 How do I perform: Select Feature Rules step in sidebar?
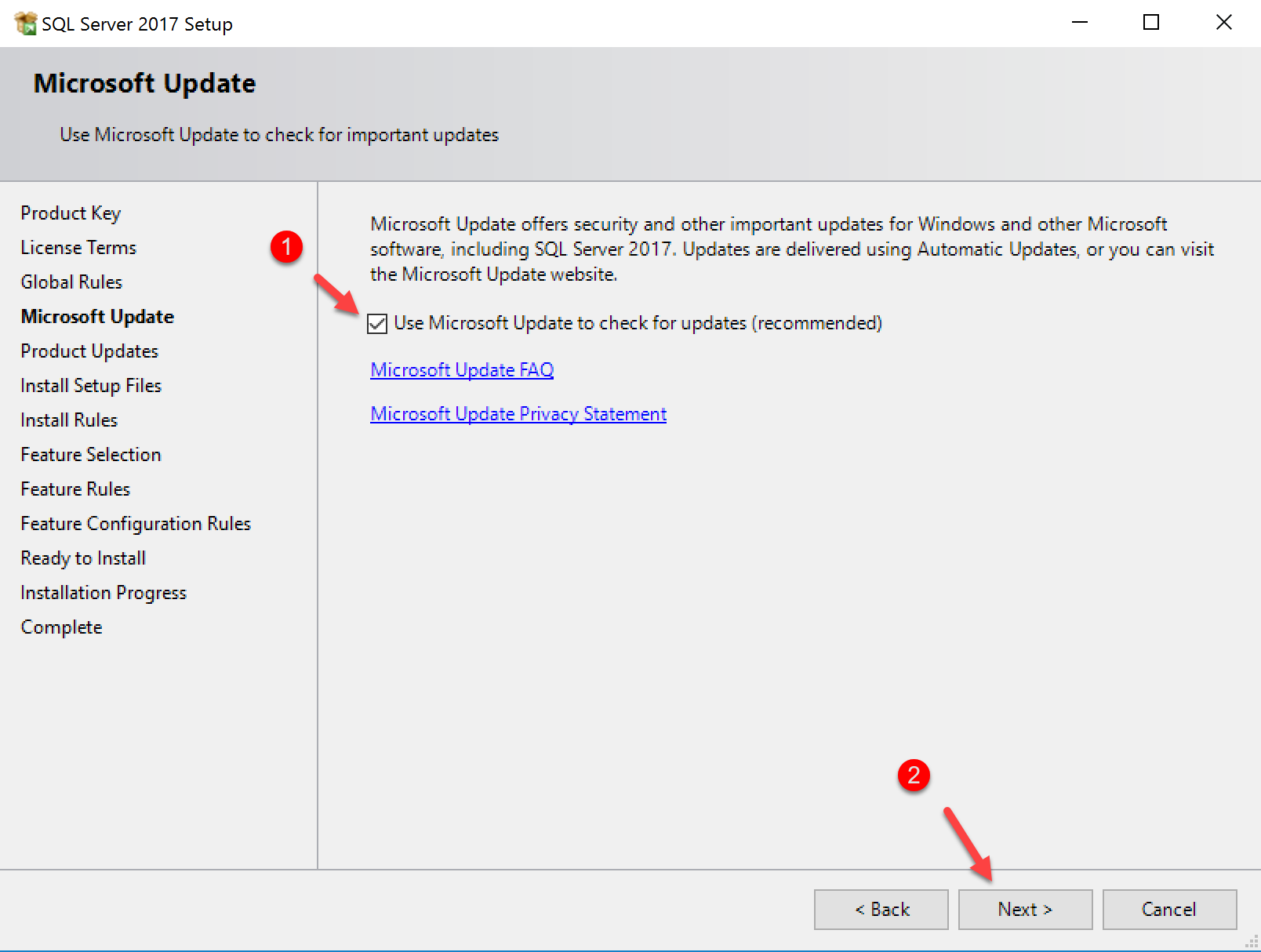coord(75,489)
